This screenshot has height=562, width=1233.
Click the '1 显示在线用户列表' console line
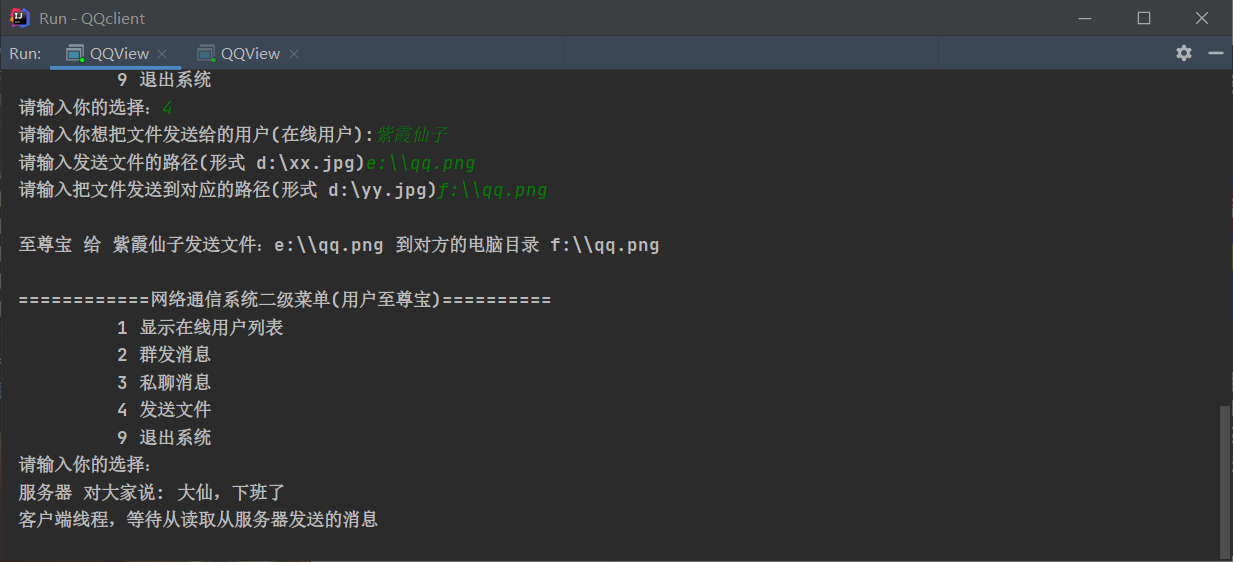[200, 327]
